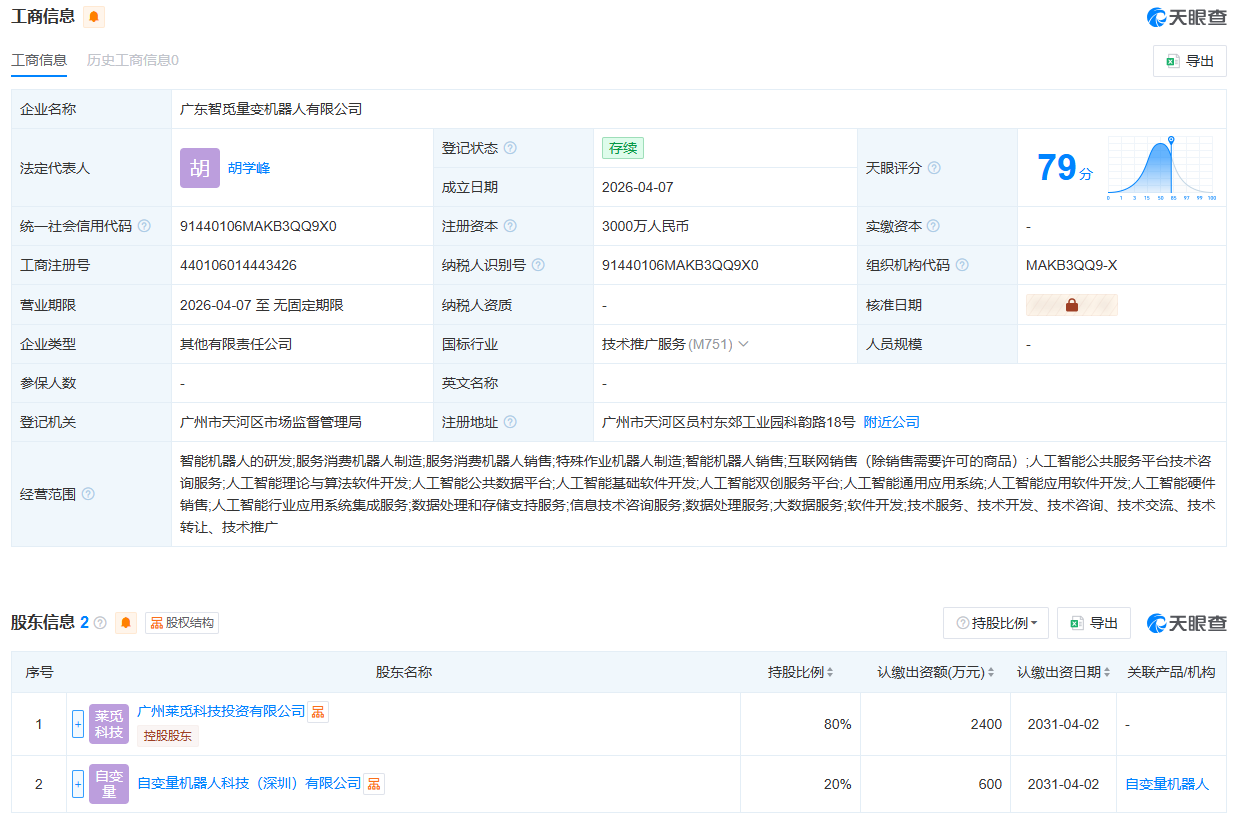Open the 附近公司 link
This screenshot has width=1234, height=821.
[891, 422]
